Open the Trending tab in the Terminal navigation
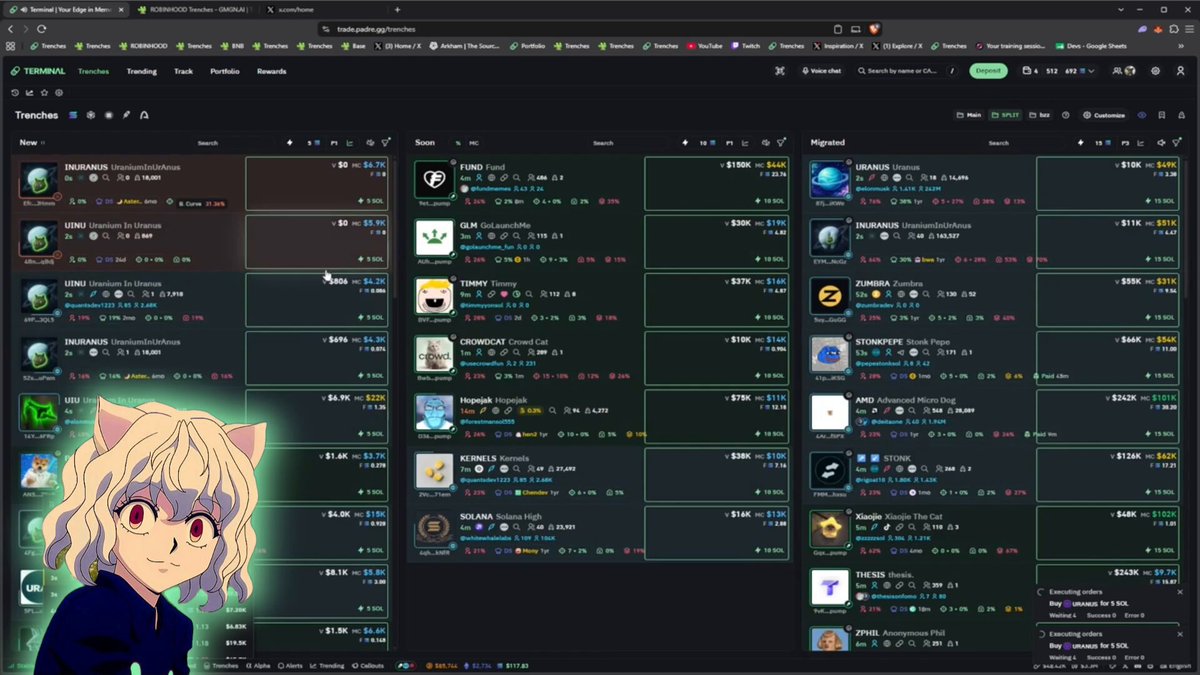Viewport: 1200px width, 675px height. [141, 71]
